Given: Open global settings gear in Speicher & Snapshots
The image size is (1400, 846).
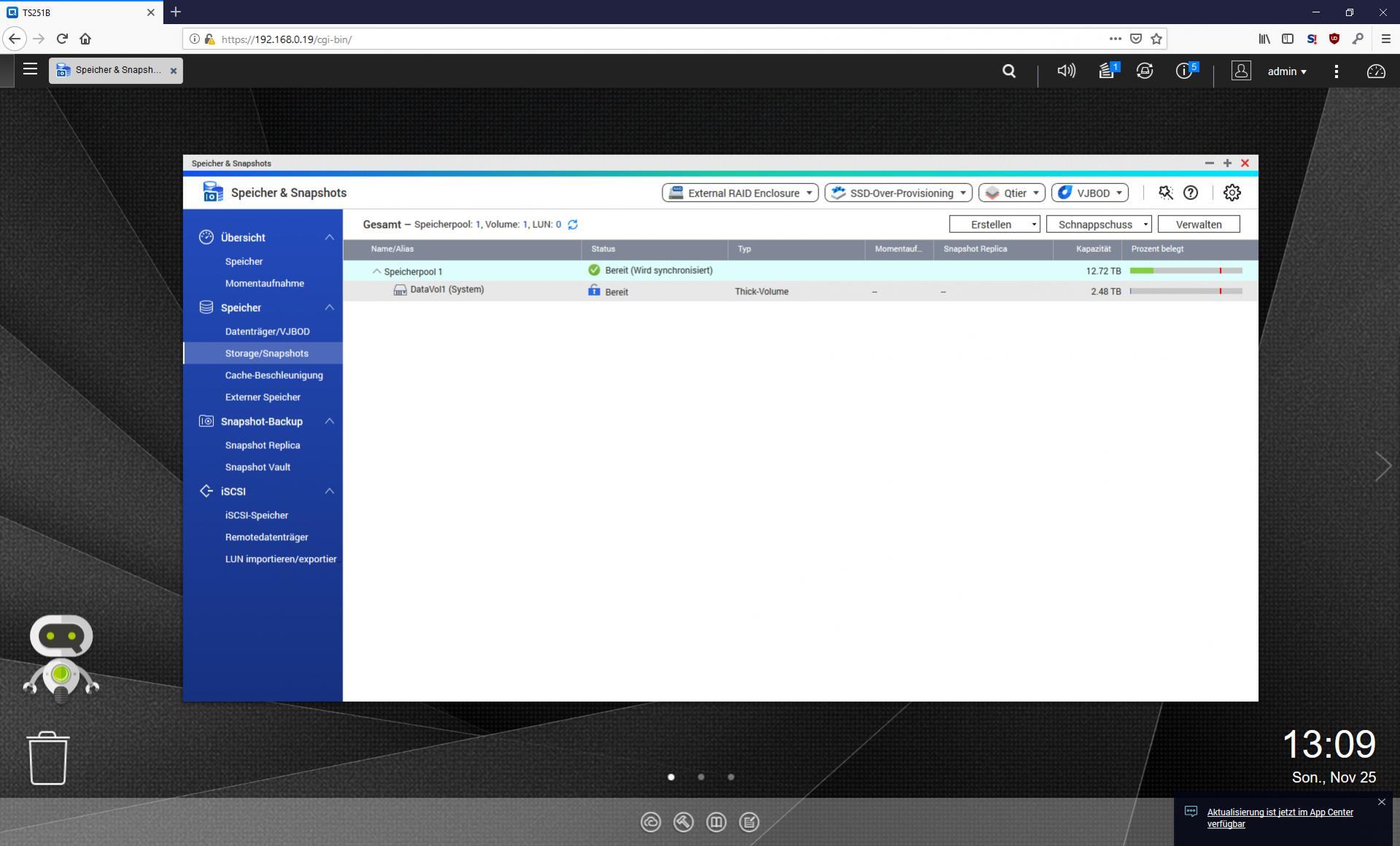Looking at the screenshot, I should pos(1232,193).
